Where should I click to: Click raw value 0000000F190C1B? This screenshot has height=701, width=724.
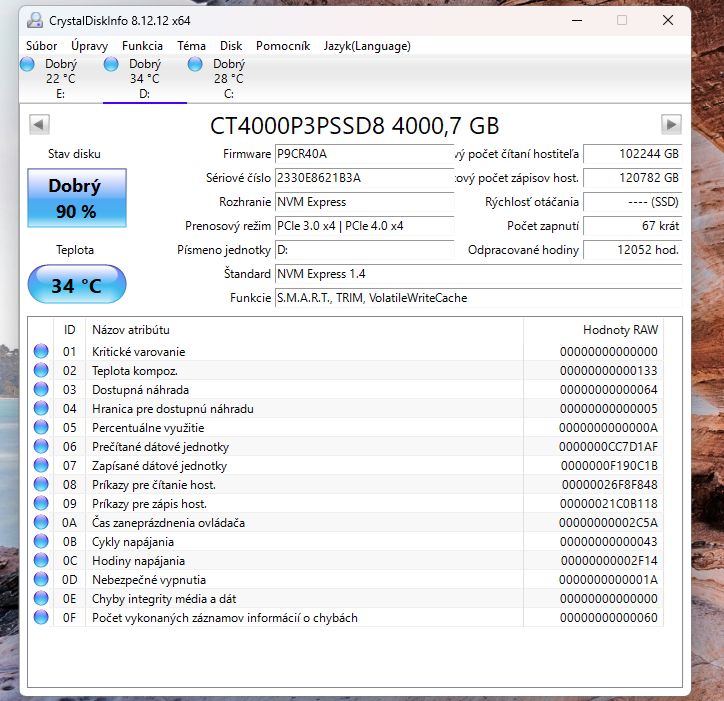[x=609, y=465]
